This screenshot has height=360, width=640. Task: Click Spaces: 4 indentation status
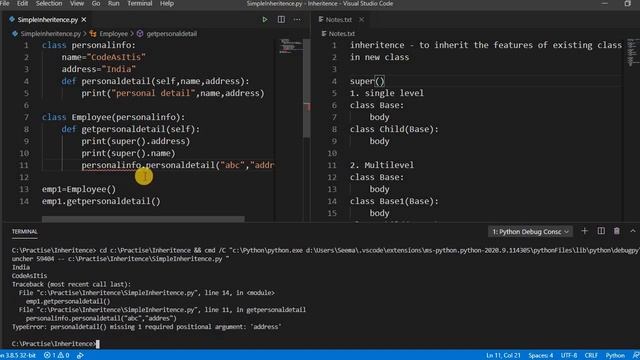(x=541, y=356)
